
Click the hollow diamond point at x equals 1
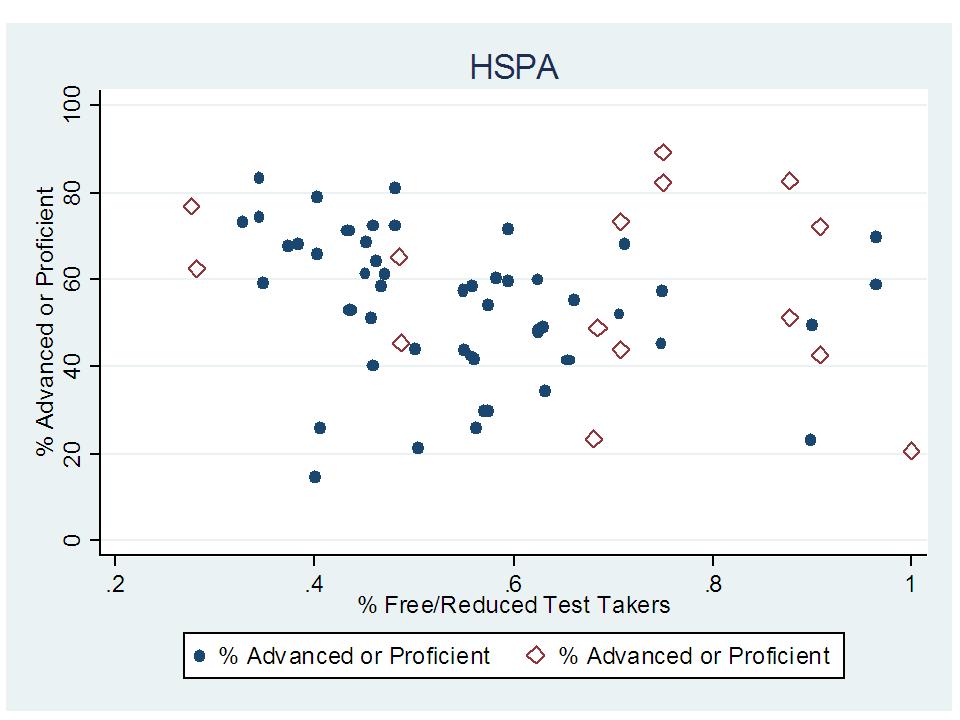pos(911,451)
